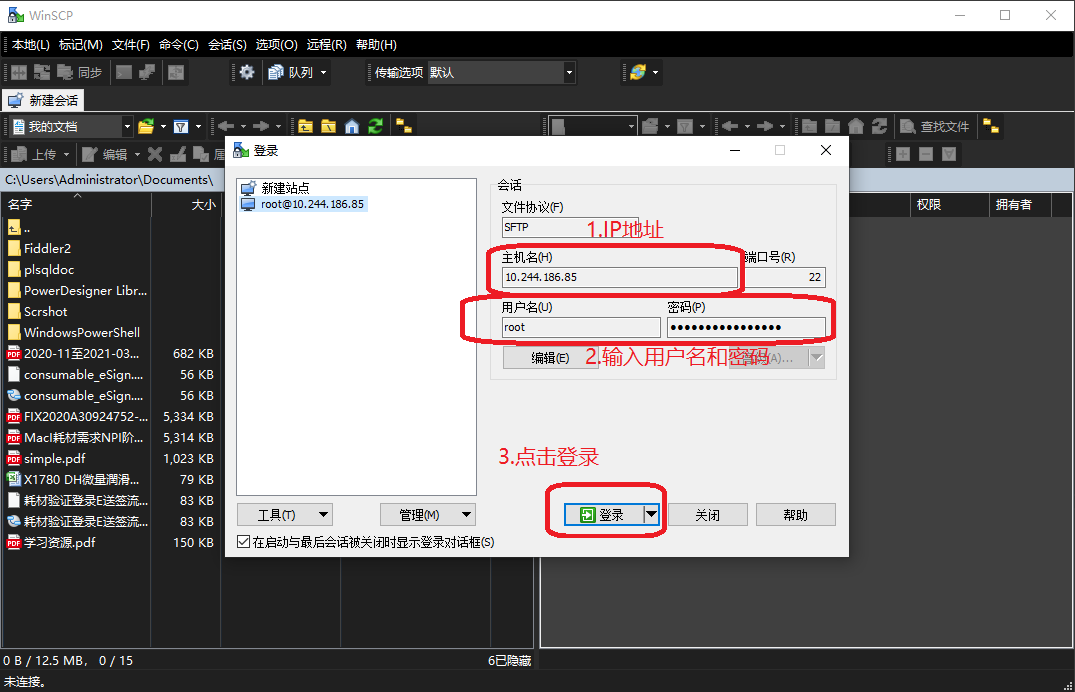The height and width of the screenshot is (692, 1075).
Task: Go to the local parent directory icon
Action: pos(305,126)
